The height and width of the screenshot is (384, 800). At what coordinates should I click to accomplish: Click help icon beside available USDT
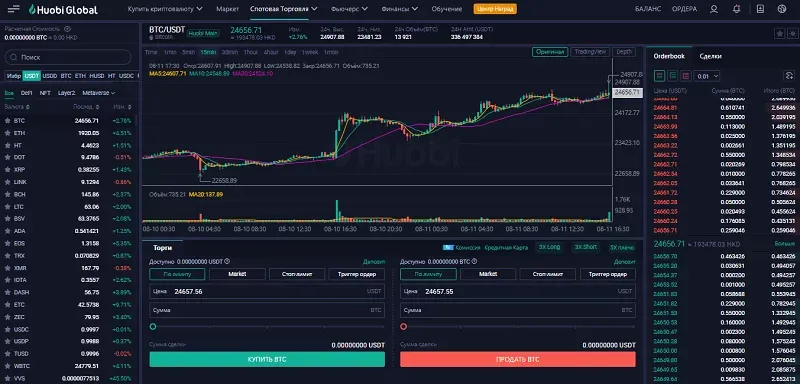coord(227,261)
